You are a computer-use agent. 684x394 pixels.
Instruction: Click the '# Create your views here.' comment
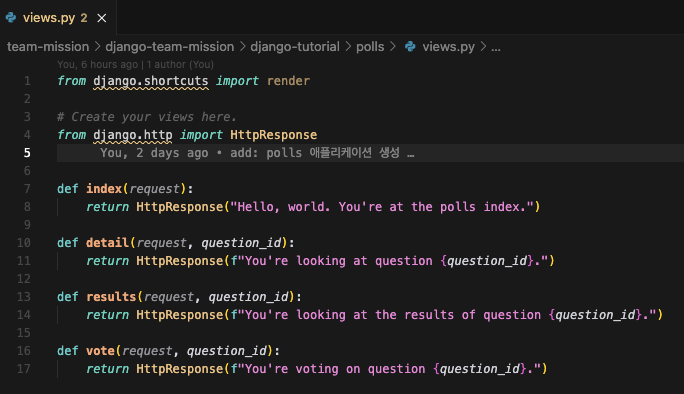click(x=147, y=117)
